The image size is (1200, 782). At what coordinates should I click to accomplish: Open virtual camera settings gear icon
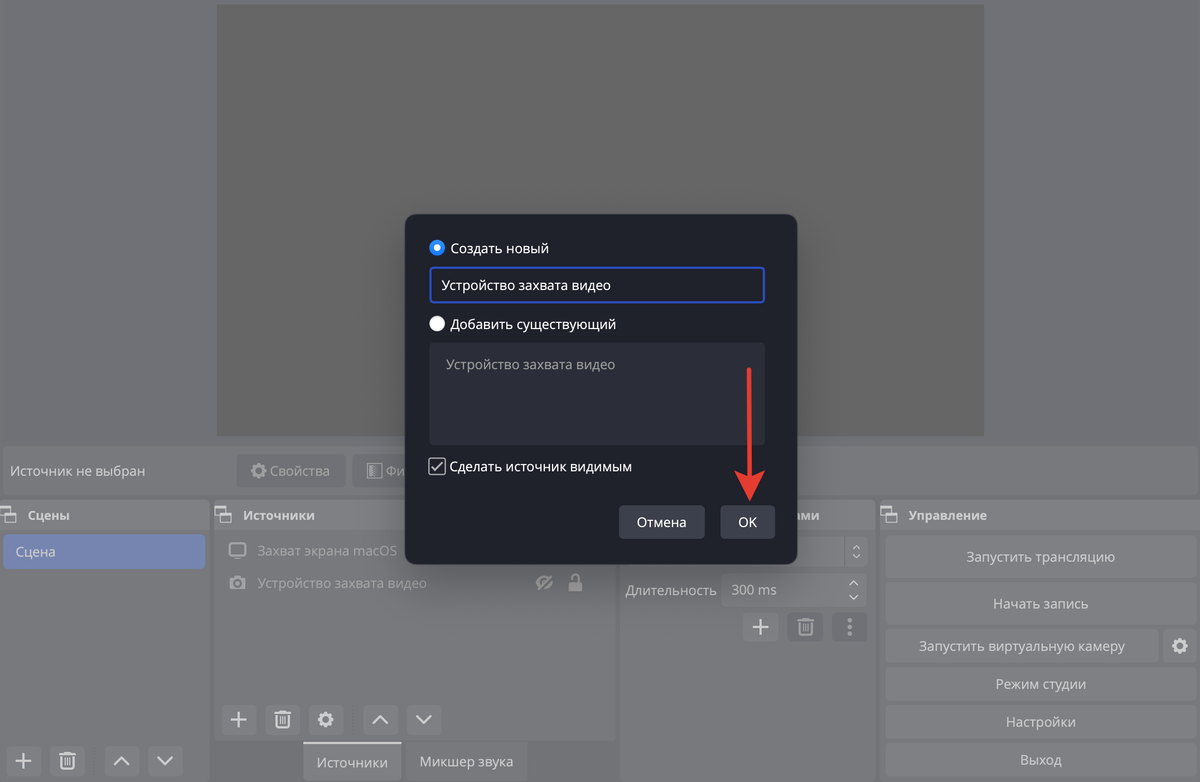click(1179, 646)
